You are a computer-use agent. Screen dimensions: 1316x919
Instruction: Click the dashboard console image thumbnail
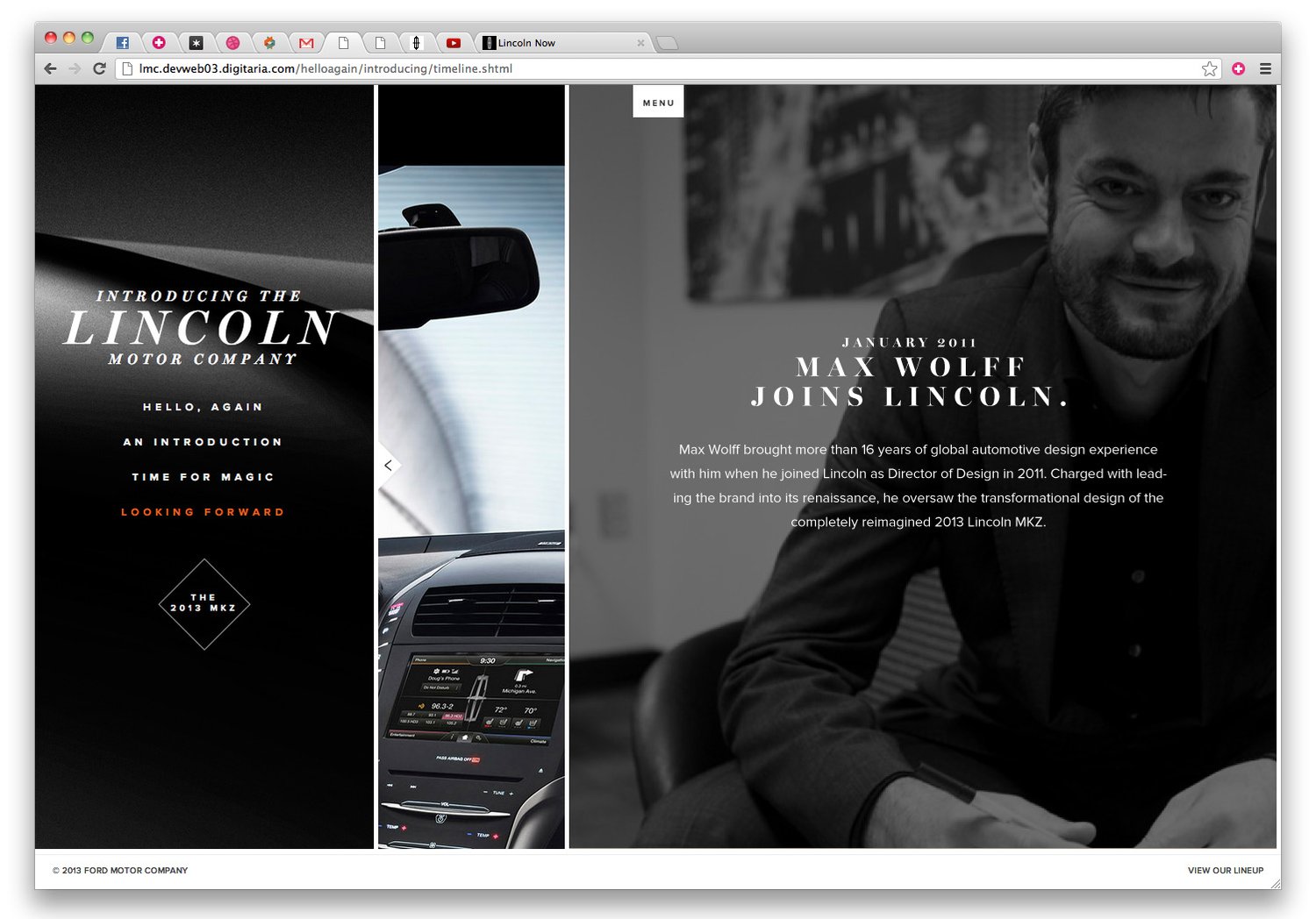[472, 691]
